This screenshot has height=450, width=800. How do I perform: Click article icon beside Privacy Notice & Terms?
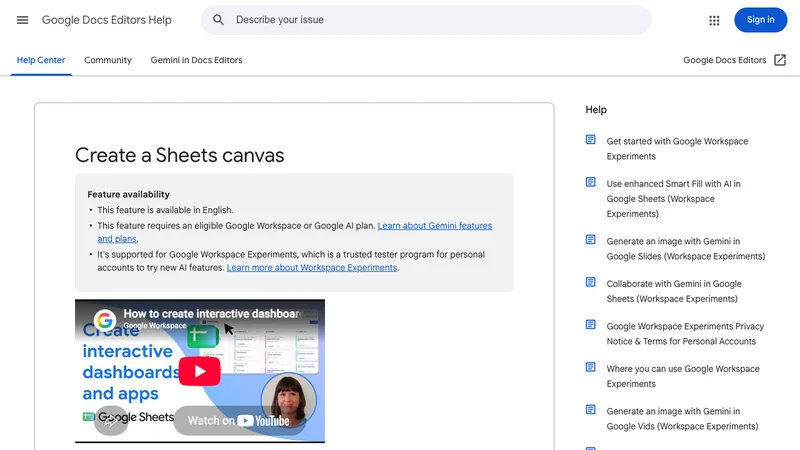tap(590, 324)
